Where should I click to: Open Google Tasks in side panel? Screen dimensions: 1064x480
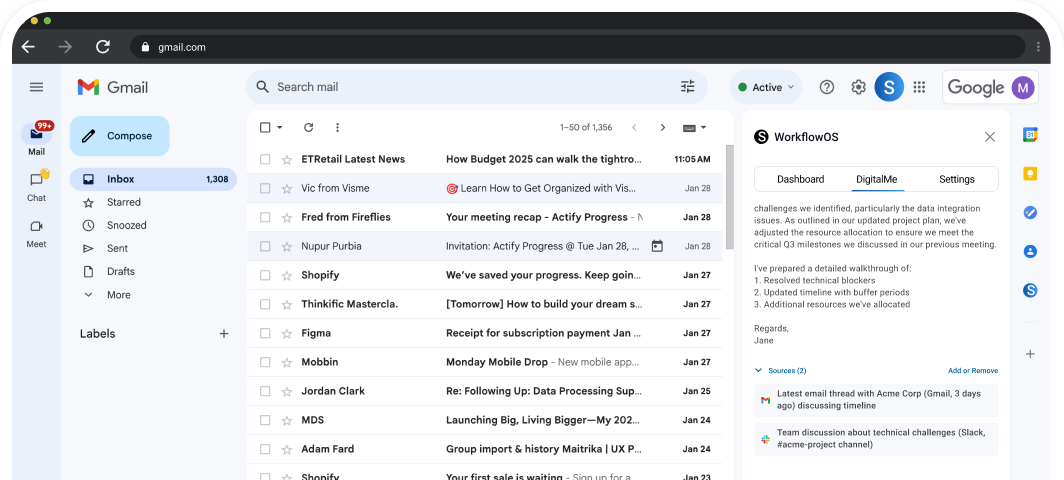coord(1030,213)
